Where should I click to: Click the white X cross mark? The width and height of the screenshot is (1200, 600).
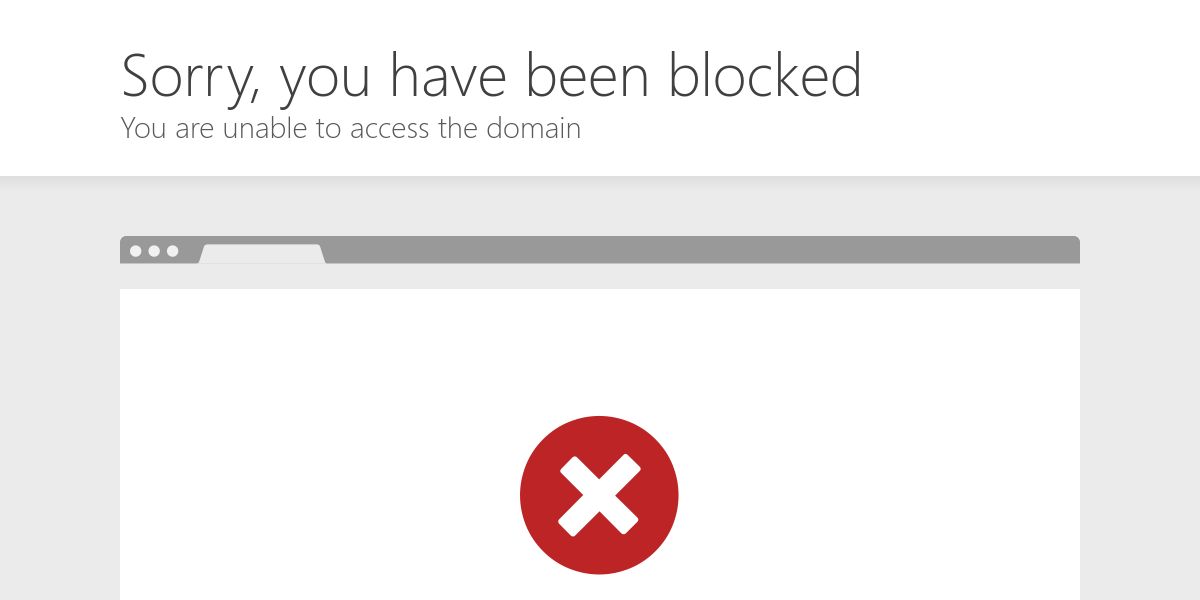click(x=599, y=495)
